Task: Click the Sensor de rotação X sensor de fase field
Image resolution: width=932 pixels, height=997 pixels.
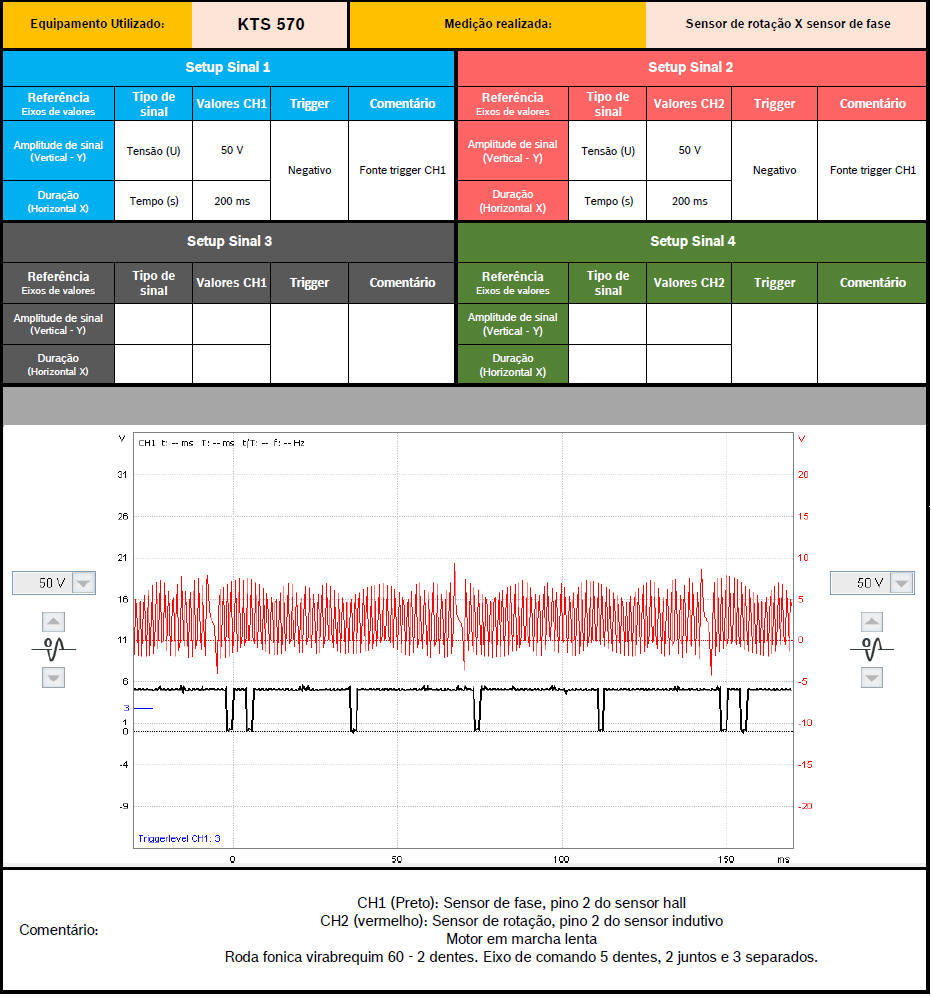Action: [787, 24]
